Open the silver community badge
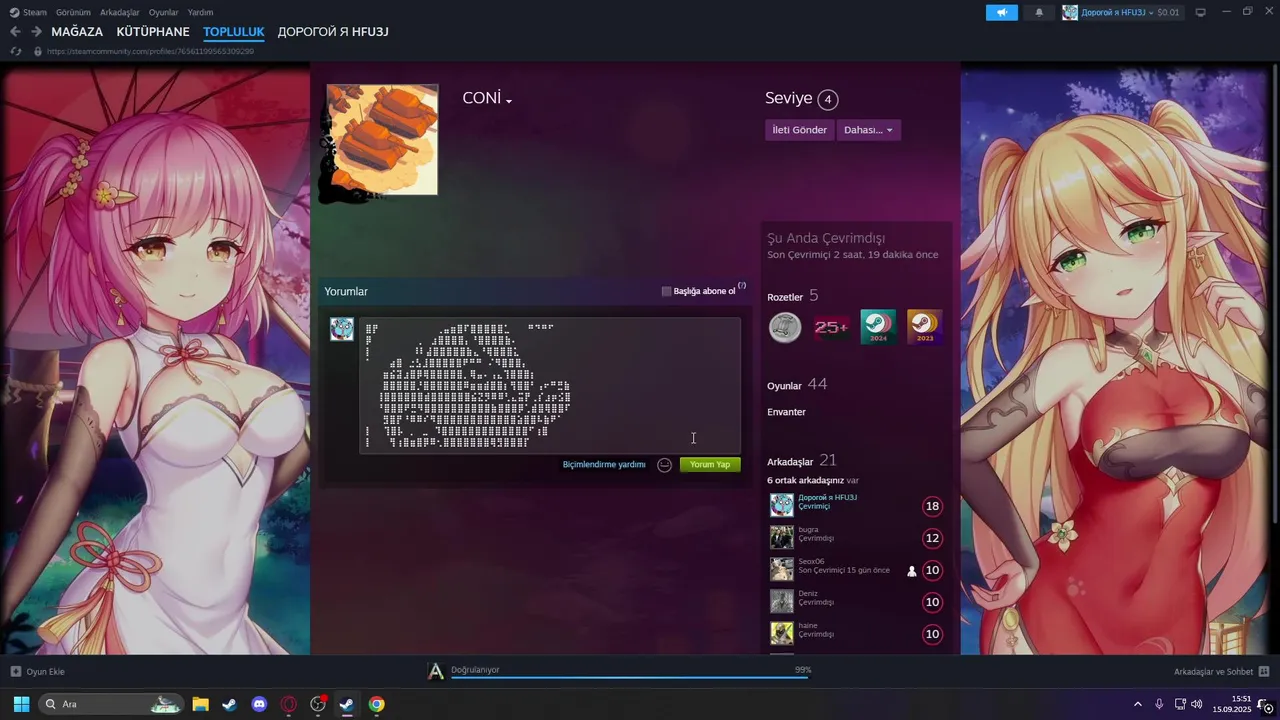This screenshot has width=1280, height=720. coord(785,327)
